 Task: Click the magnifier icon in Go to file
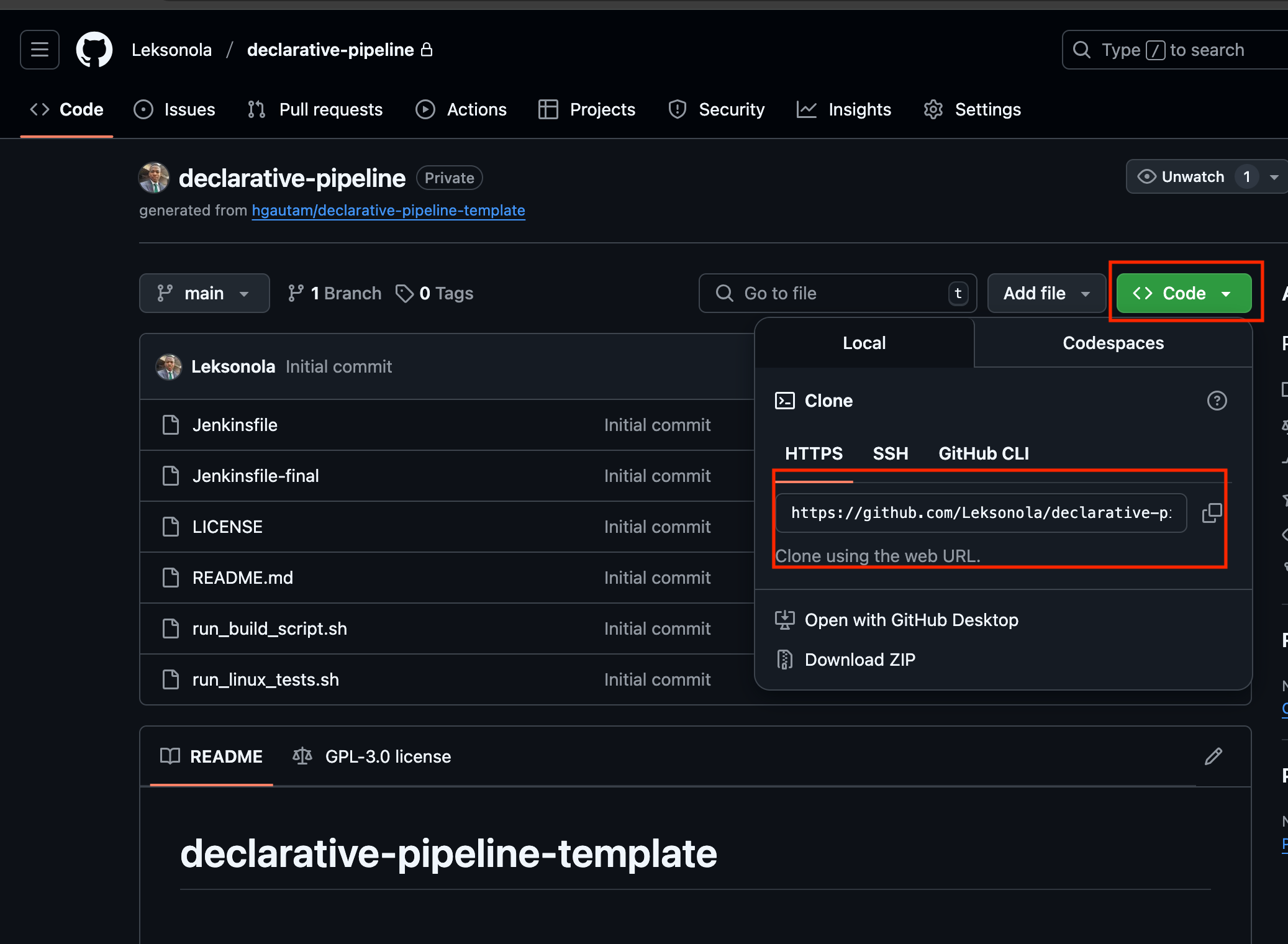tap(724, 293)
